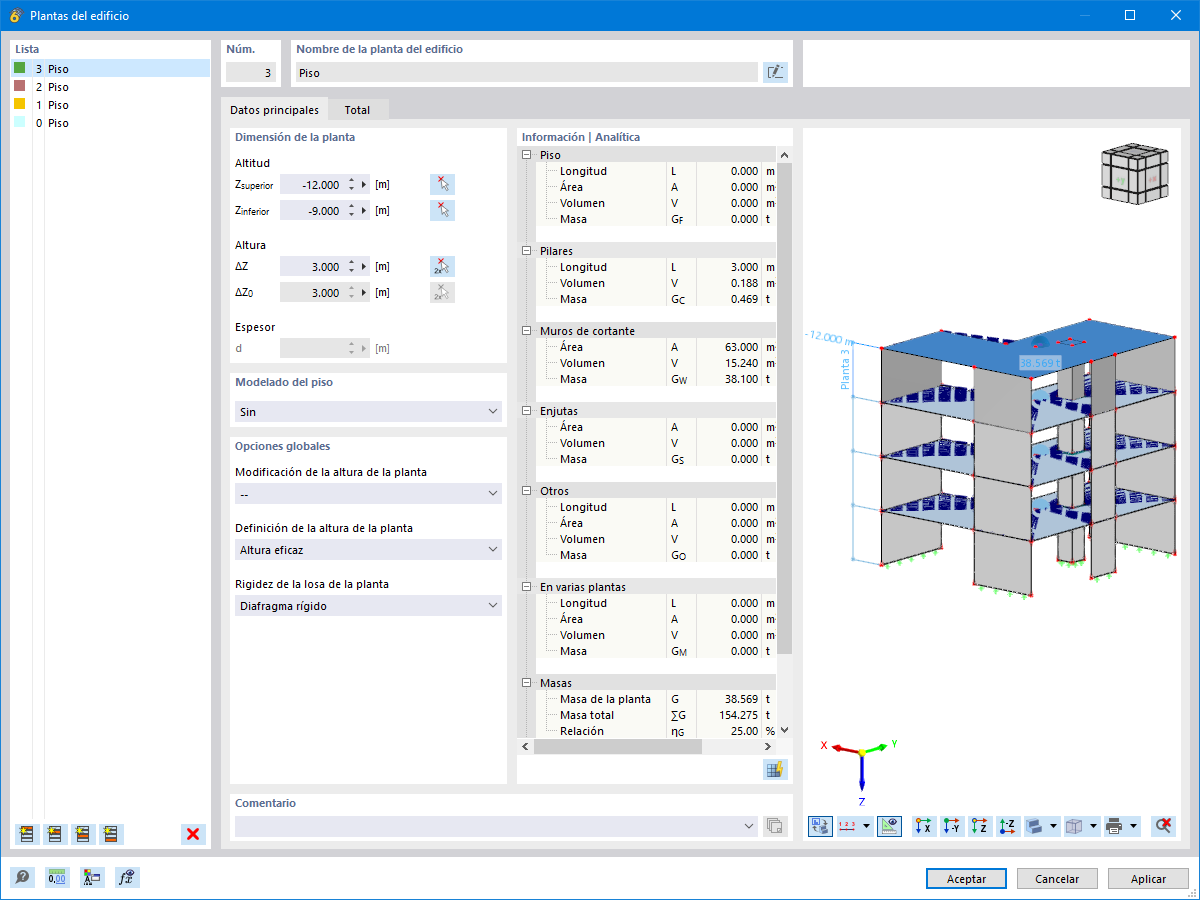Open the color and font display settings icon
This screenshot has height=900, width=1200.
tap(92, 878)
